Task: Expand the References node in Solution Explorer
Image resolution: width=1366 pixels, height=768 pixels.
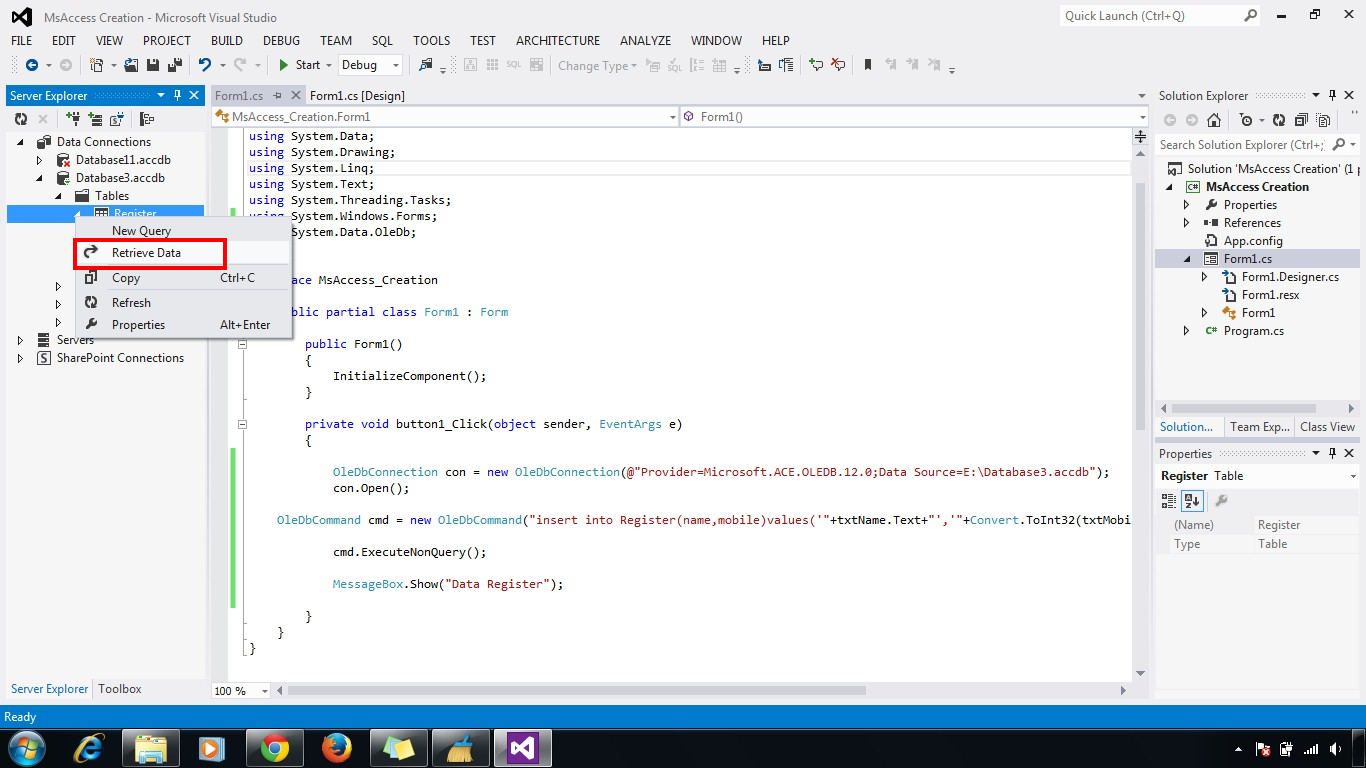Action: click(x=1187, y=223)
